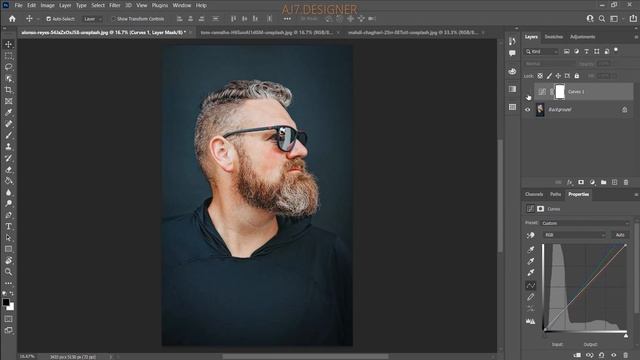The image size is (640, 360).
Task: Open the RGB channel dropdown
Action: click(574, 235)
